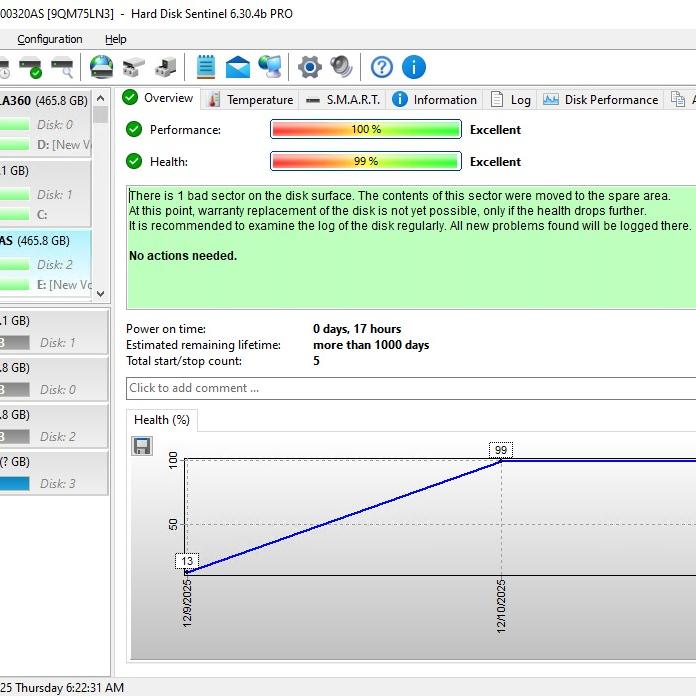Viewport: 696px width, 696px height.
Task: Open the Help menu
Action: pyautogui.click(x=116, y=39)
